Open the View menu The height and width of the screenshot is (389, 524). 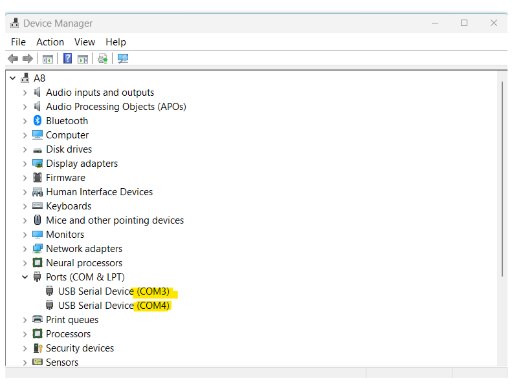tap(85, 42)
